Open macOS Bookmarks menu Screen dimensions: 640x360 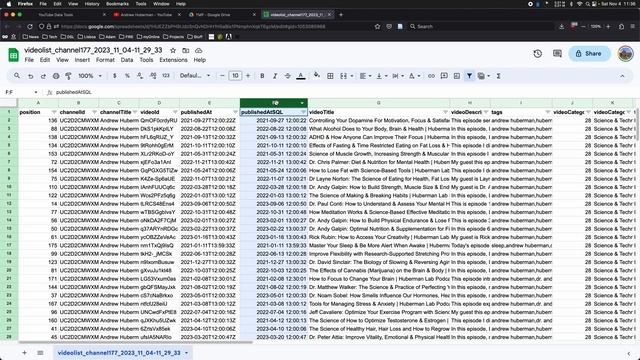pos(117,4)
